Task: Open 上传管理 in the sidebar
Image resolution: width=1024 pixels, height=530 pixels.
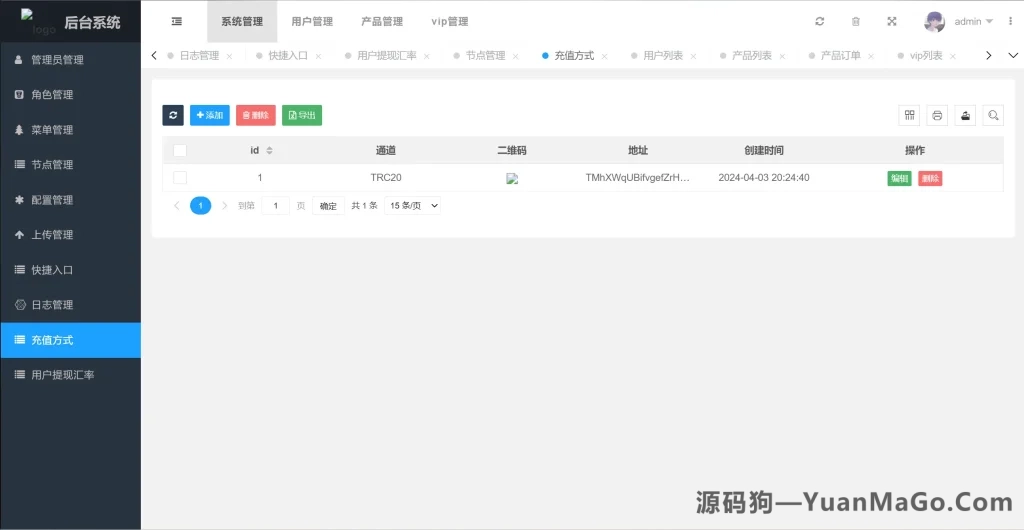Action: 71,235
